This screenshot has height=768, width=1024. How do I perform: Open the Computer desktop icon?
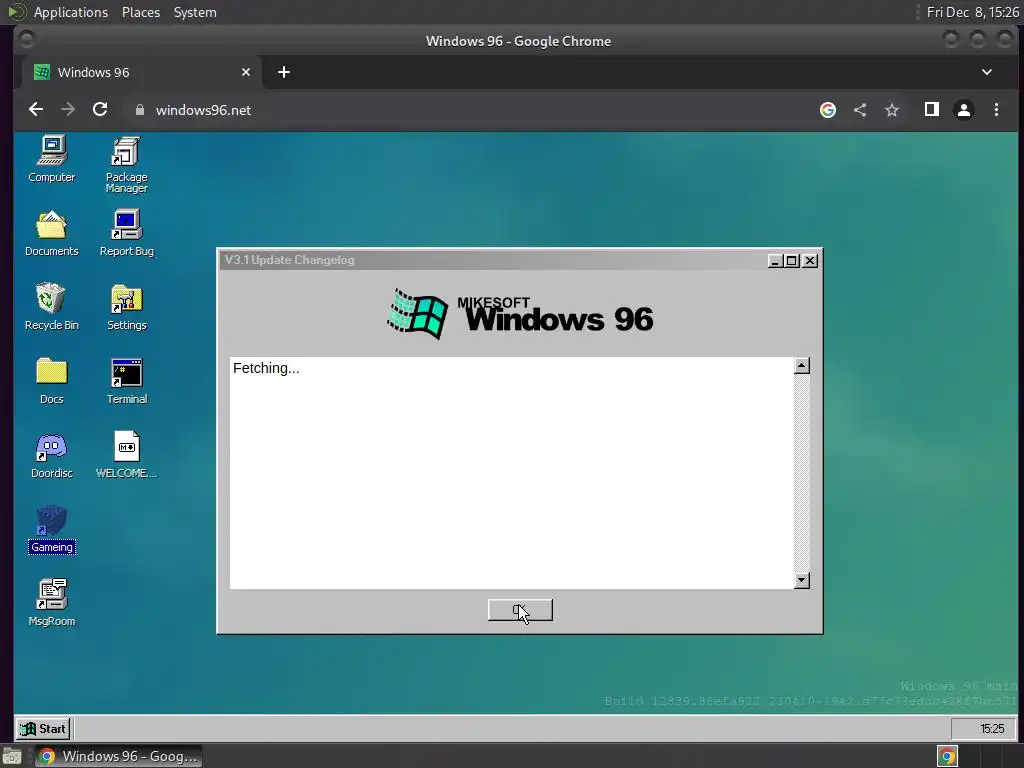click(52, 159)
